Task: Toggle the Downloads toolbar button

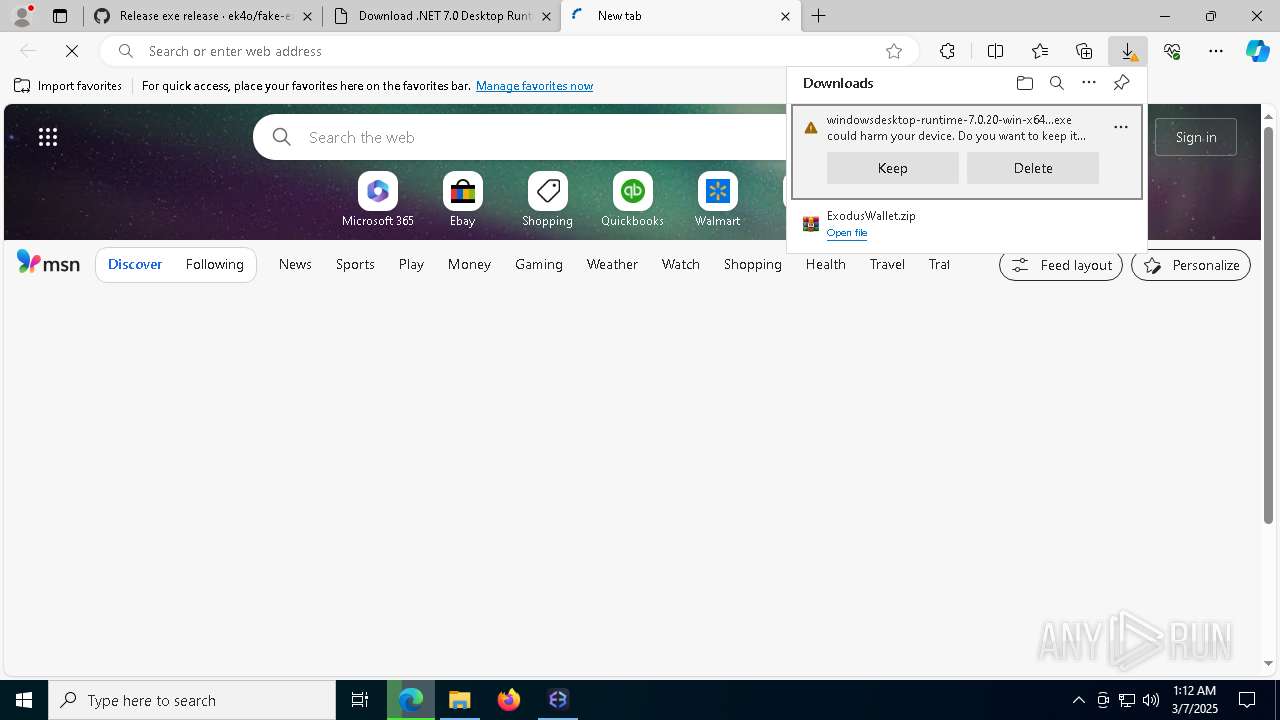Action: click(x=1128, y=51)
